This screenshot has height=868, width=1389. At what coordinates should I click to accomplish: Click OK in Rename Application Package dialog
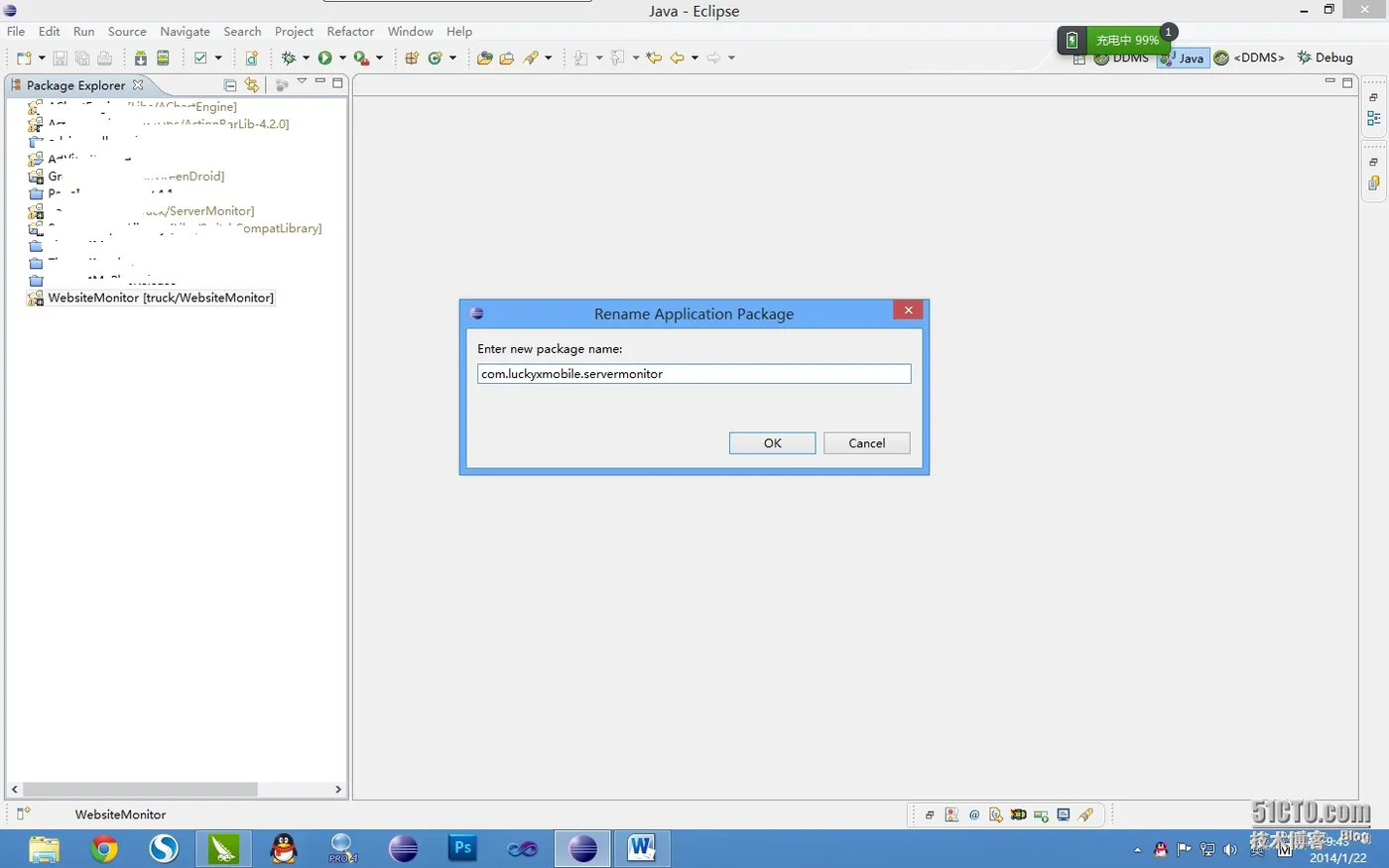(x=772, y=443)
